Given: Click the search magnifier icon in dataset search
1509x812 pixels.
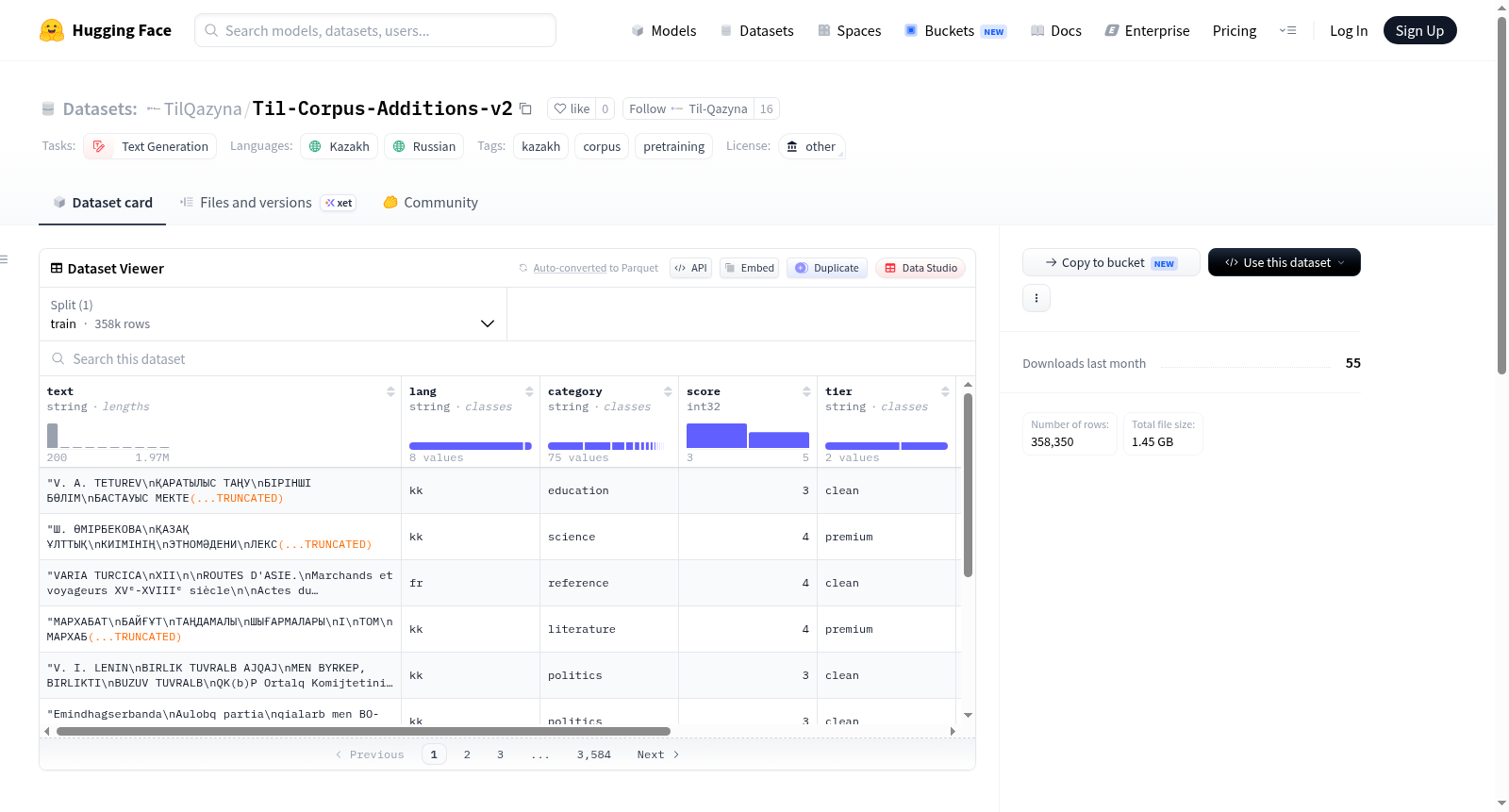Looking at the screenshot, I should [x=58, y=358].
